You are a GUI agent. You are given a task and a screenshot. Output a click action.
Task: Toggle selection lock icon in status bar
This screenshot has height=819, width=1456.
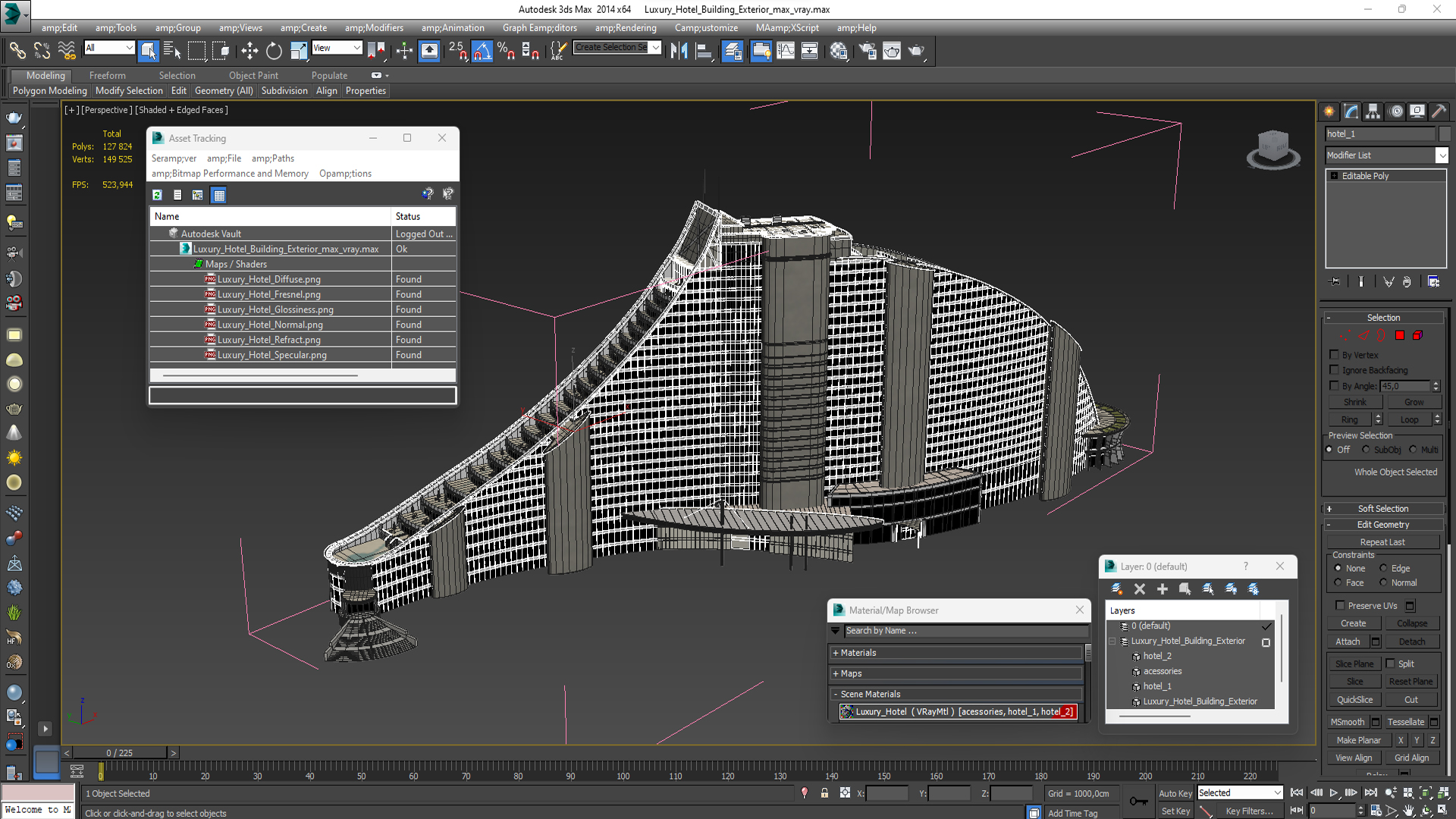coord(824,792)
